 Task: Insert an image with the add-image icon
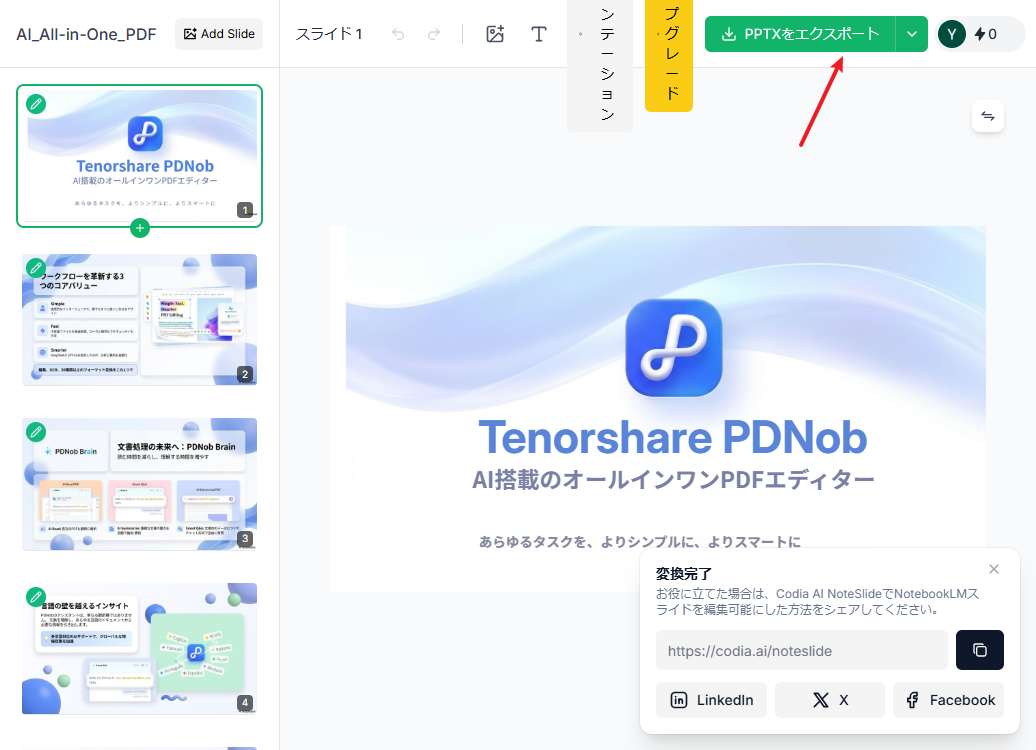[x=495, y=34]
